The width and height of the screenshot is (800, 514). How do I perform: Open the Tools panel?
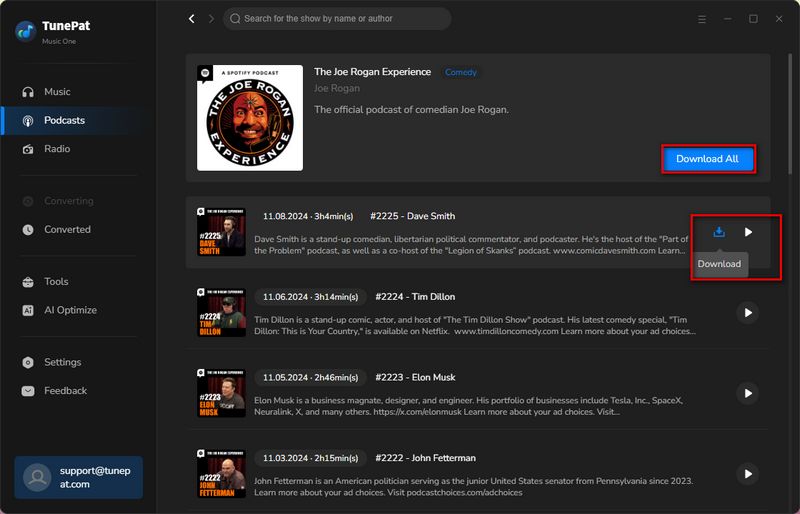(x=56, y=282)
